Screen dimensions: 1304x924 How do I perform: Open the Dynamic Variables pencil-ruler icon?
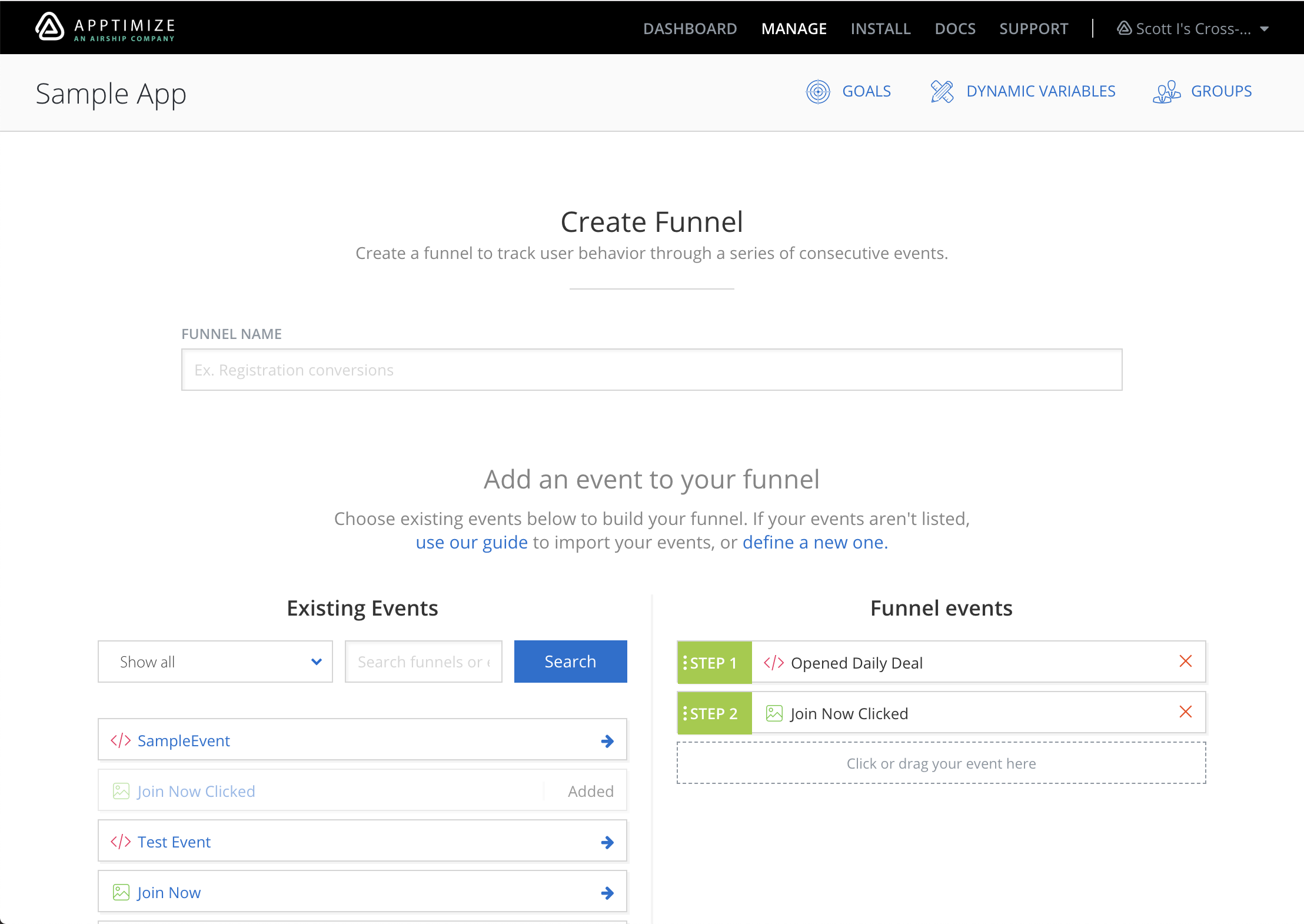coord(942,91)
